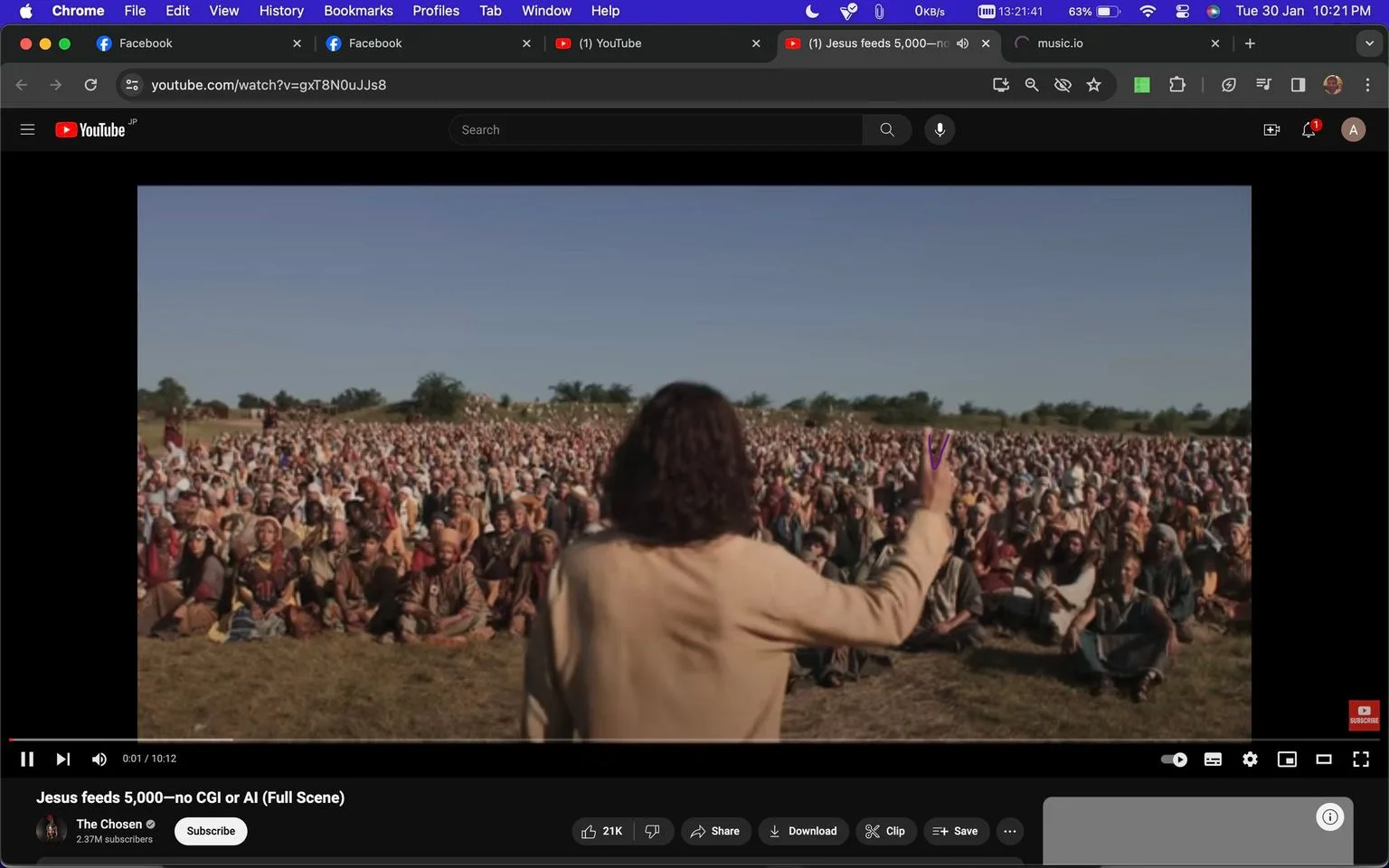The image size is (1389, 868).
Task: Enter full screen mode
Action: pyautogui.click(x=1361, y=759)
